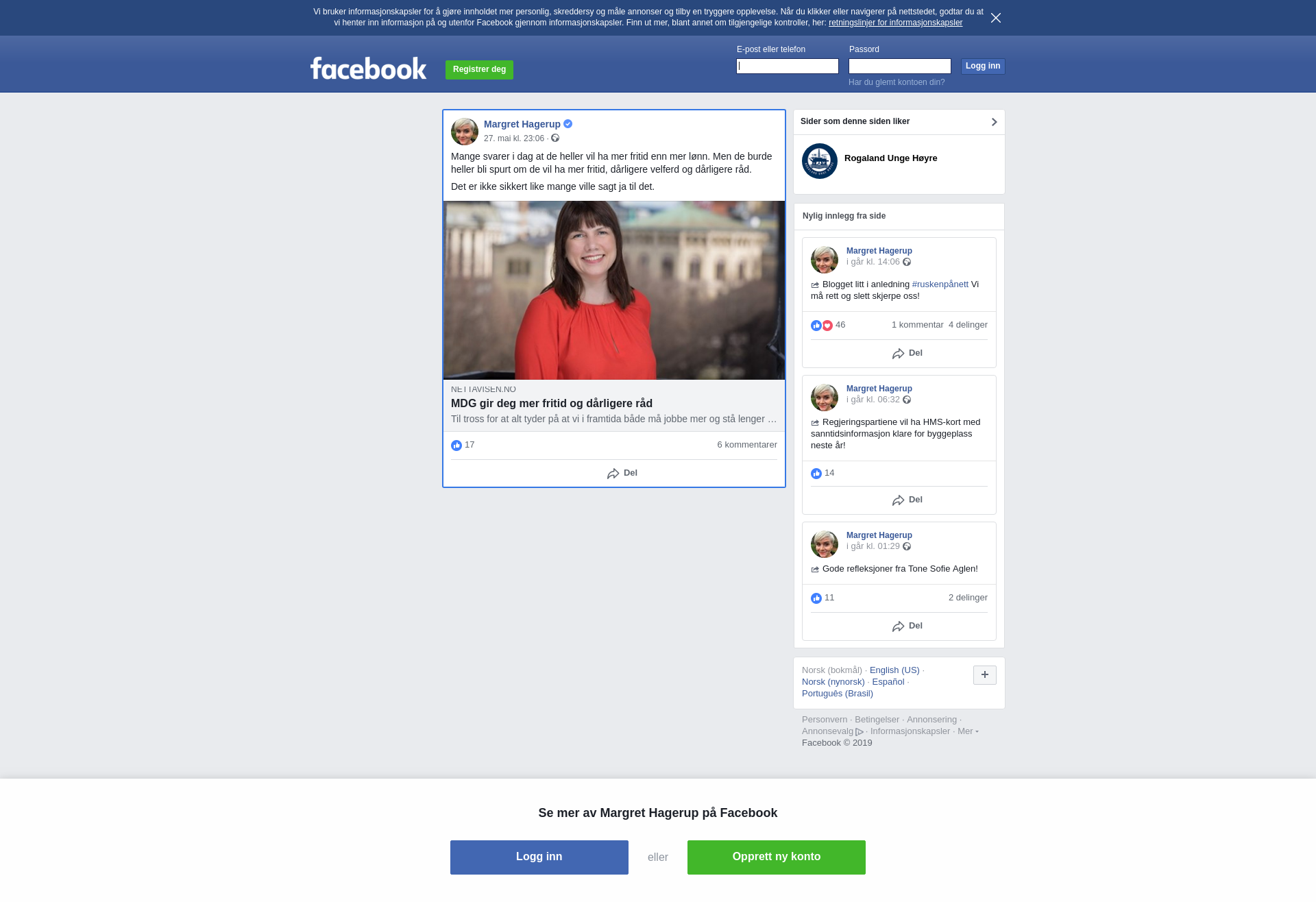Open 'MDG gir deg mer fritid og dårligere råd'
This screenshot has height=902, width=1316.
coord(552,403)
